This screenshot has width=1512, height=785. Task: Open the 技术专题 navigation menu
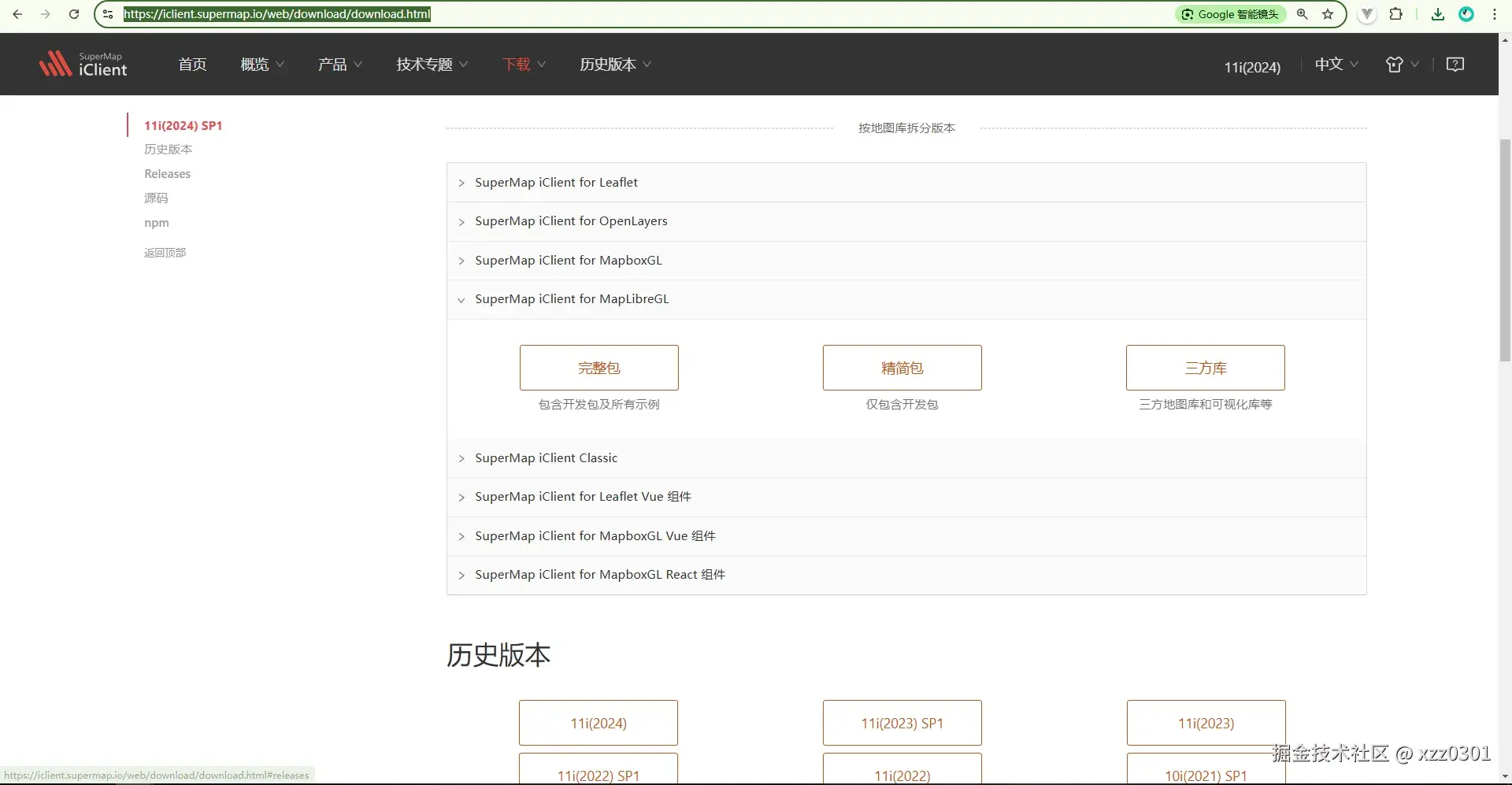(x=432, y=65)
